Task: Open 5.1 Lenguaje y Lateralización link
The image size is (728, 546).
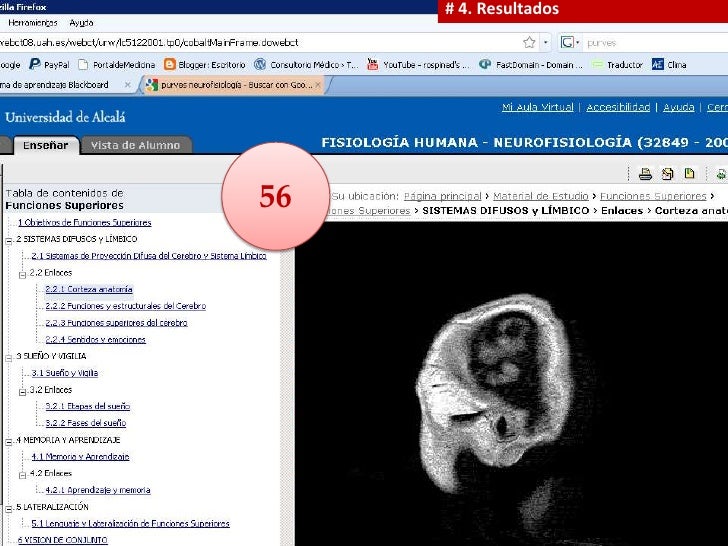Action: tap(130, 523)
